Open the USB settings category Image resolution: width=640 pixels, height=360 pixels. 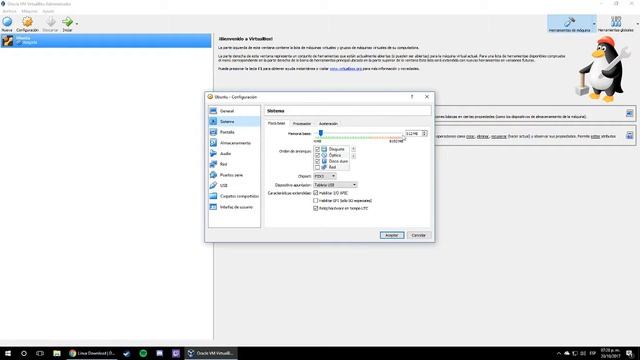tap(234, 185)
